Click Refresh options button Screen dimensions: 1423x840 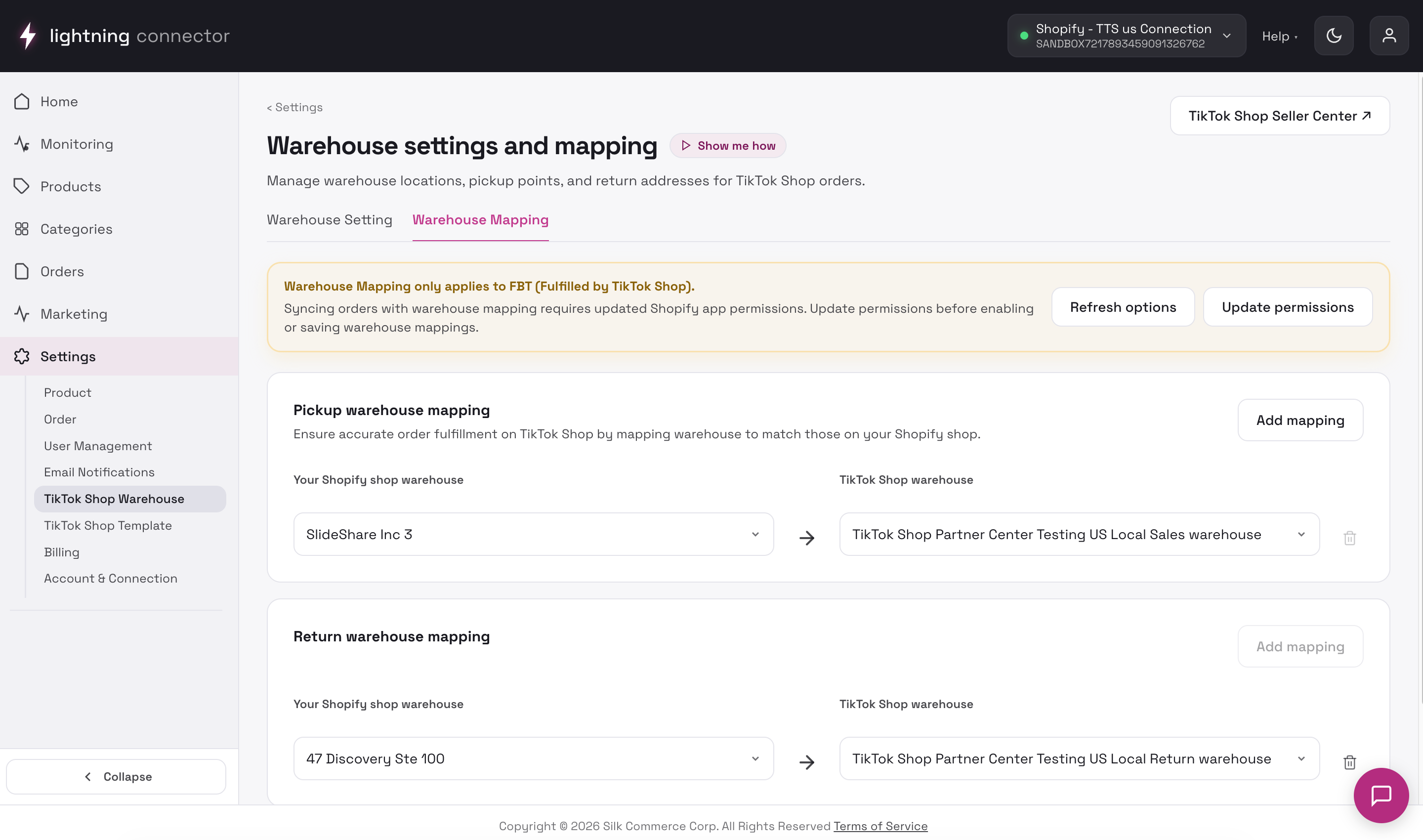click(x=1123, y=307)
